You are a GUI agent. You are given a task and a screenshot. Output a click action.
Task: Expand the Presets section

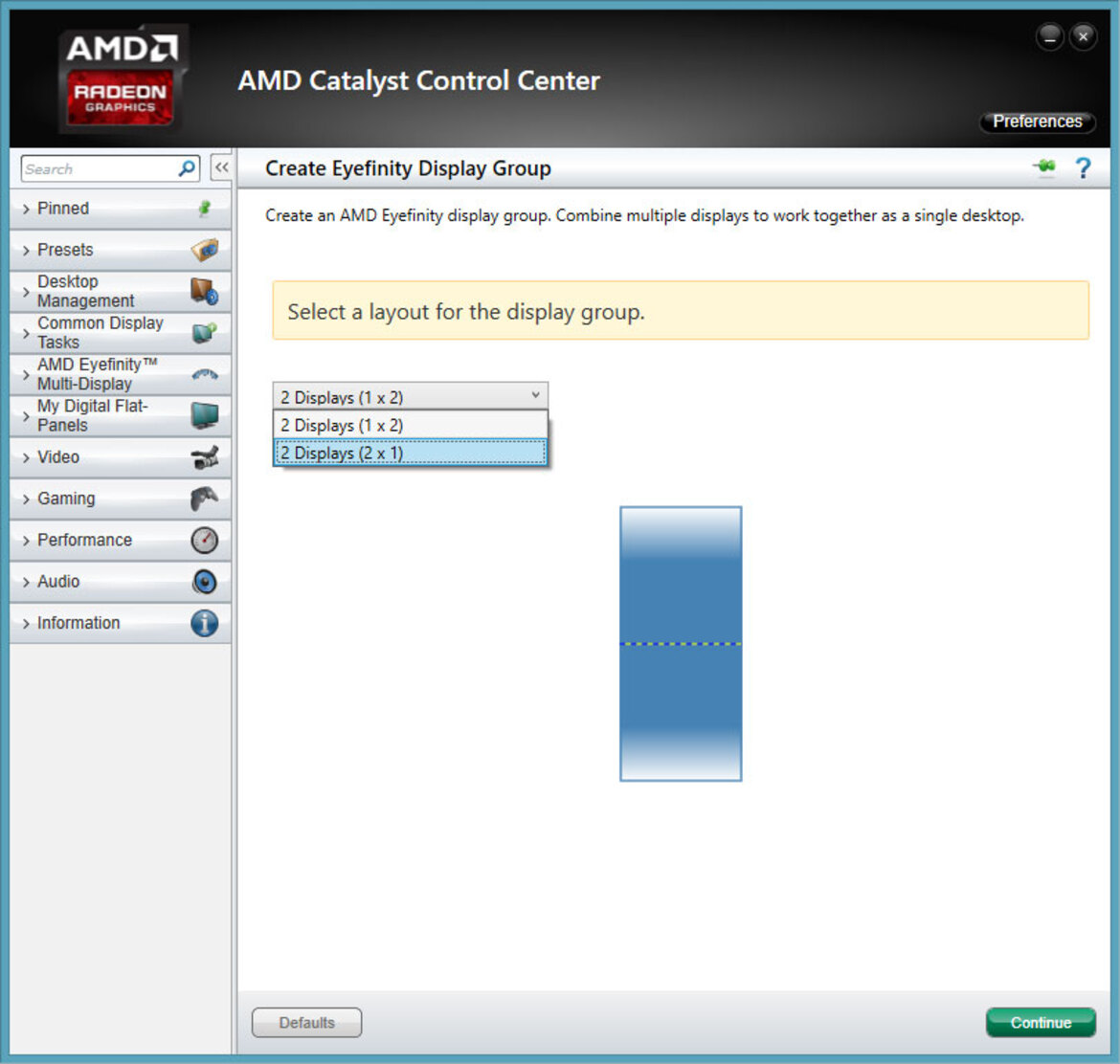[120, 250]
